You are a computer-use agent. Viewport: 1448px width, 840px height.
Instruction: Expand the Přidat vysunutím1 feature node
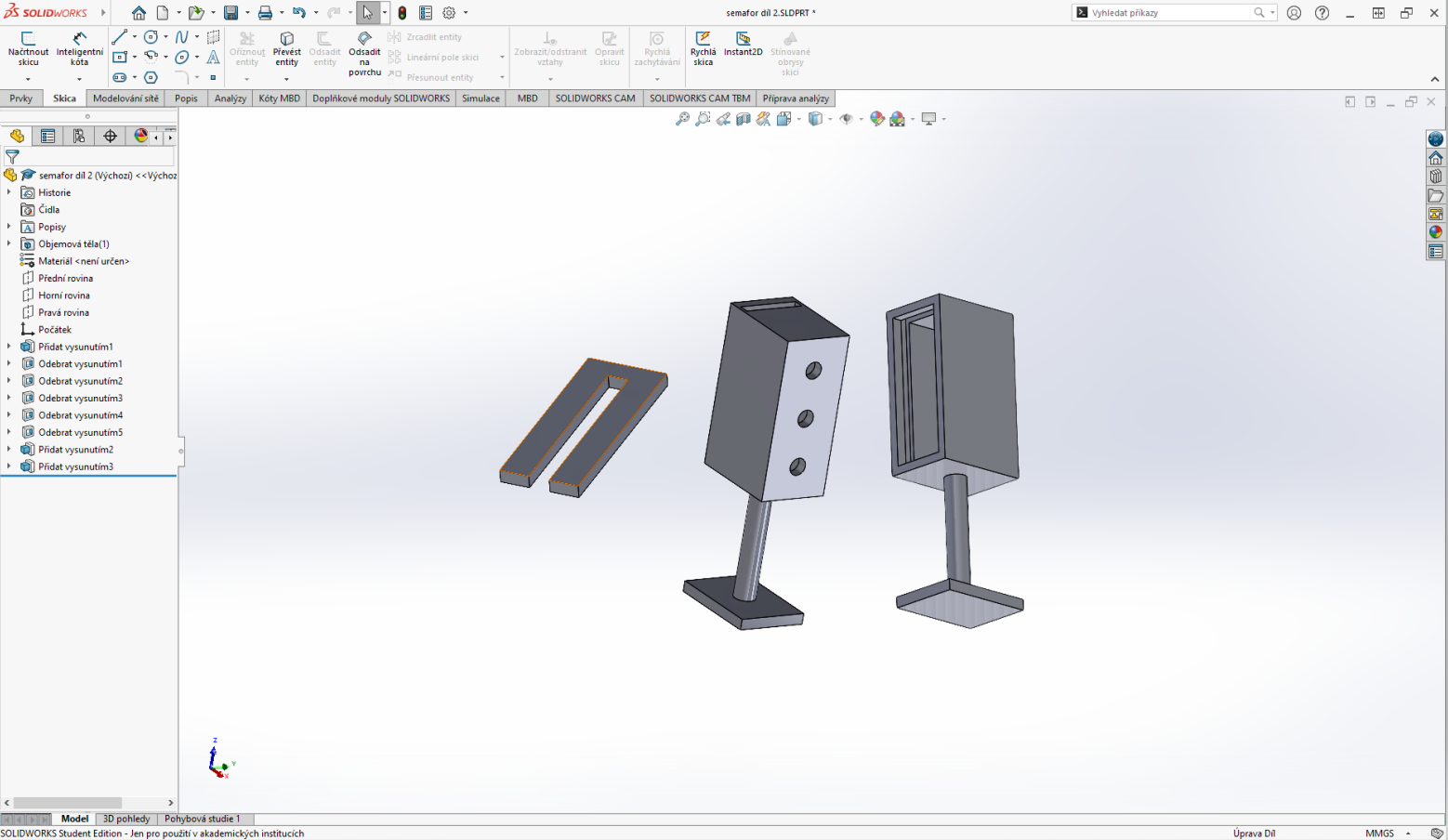click(x=10, y=346)
